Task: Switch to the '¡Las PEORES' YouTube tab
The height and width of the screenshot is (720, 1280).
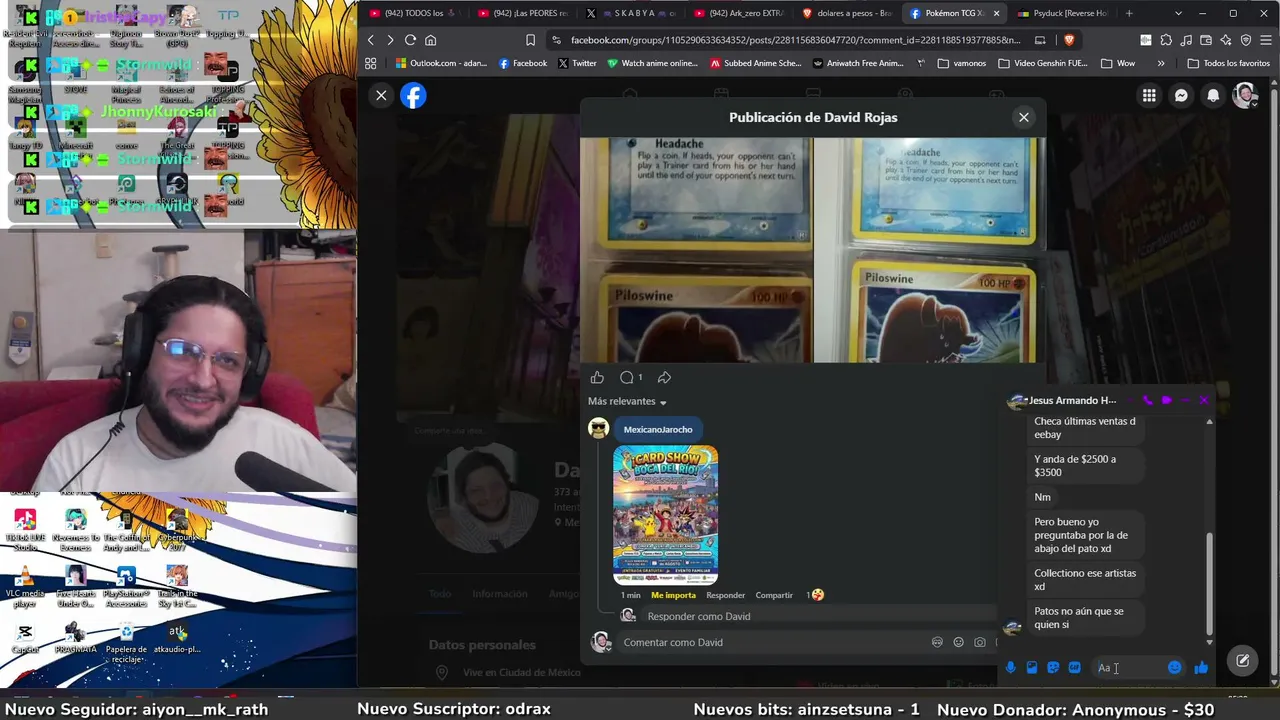Action: 521,13
